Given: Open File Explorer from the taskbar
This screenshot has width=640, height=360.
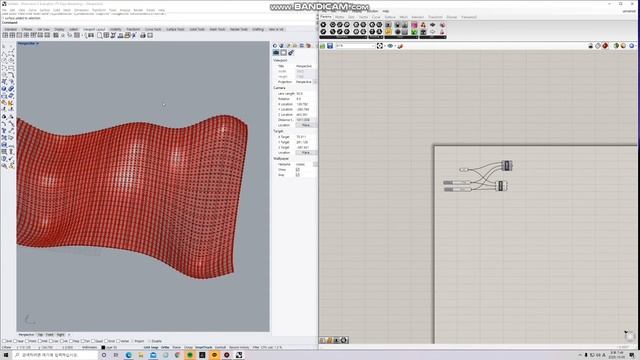Looking at the screenshot, I should point(141,355).
